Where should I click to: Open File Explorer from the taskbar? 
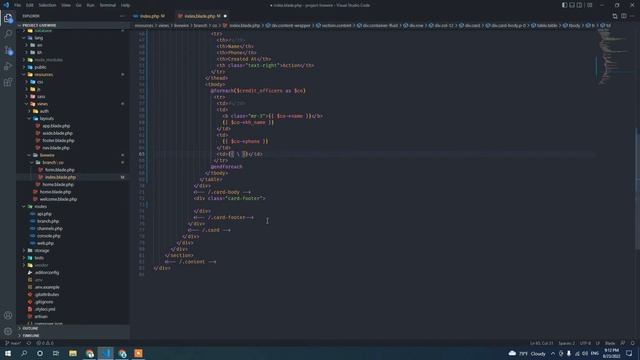tap(73, 353)
